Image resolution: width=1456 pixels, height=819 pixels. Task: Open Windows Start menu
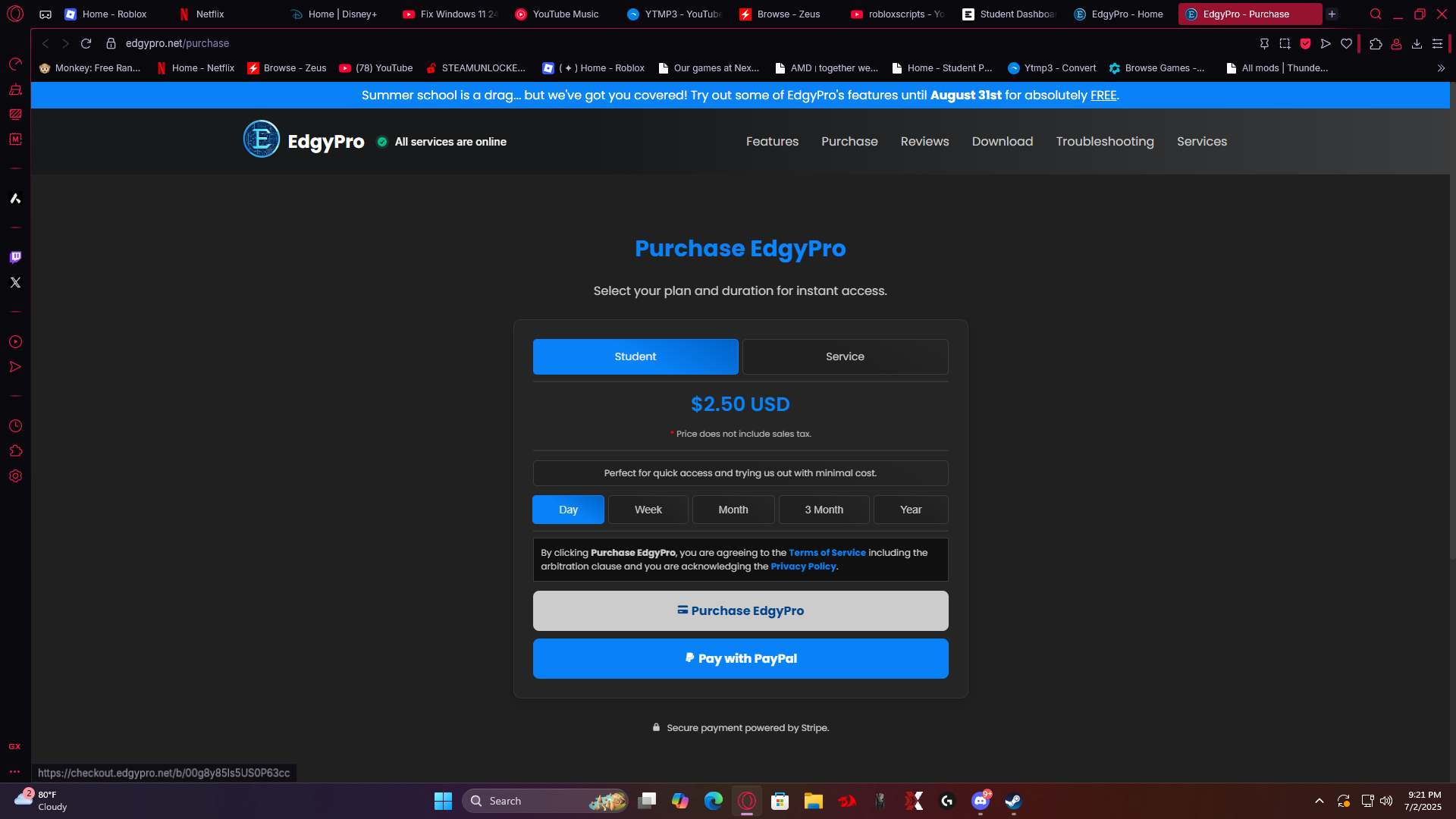pos(443,801)
